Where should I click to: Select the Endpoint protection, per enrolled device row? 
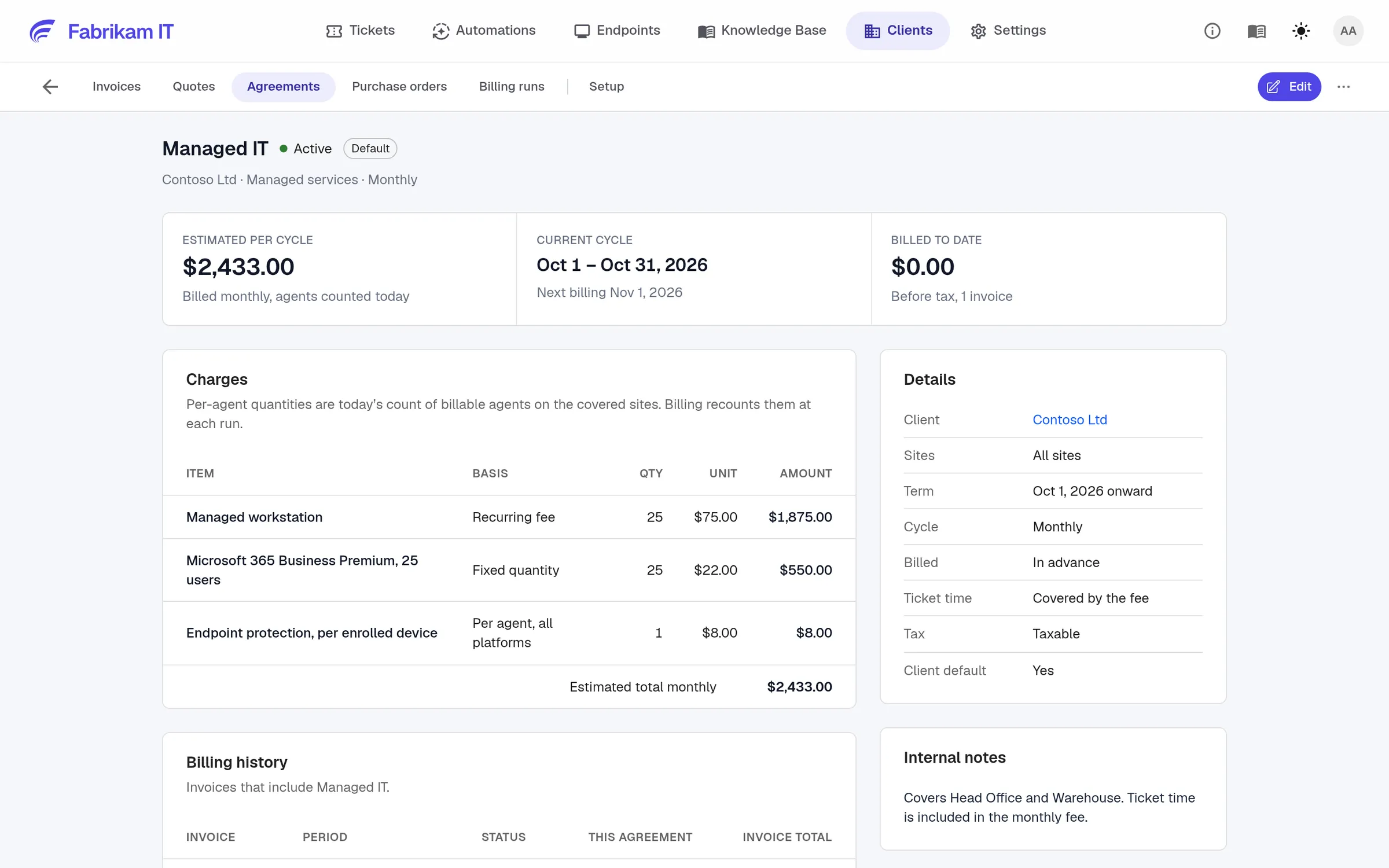pos(509,632)
